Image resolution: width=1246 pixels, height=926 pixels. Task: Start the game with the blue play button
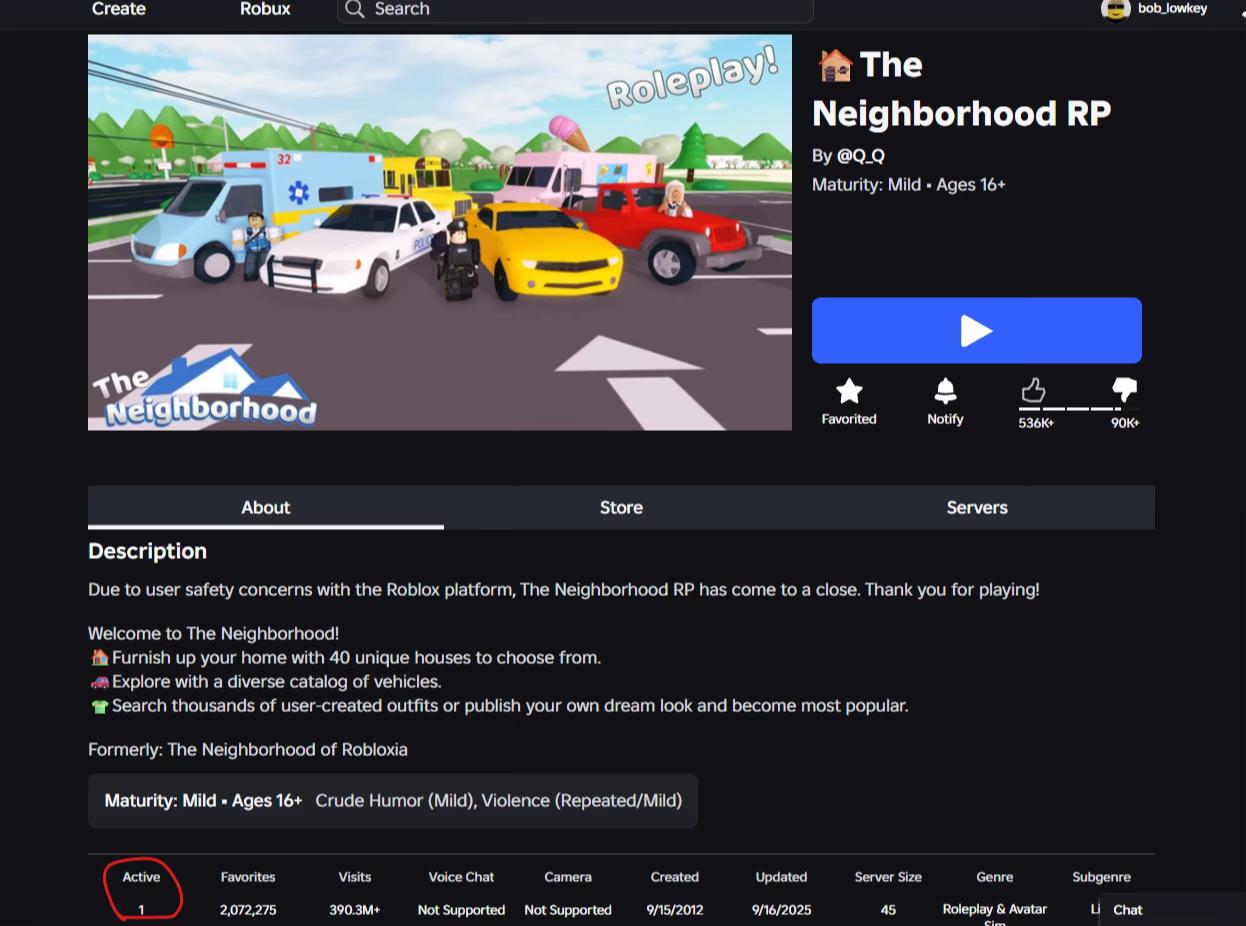(976, 330)
